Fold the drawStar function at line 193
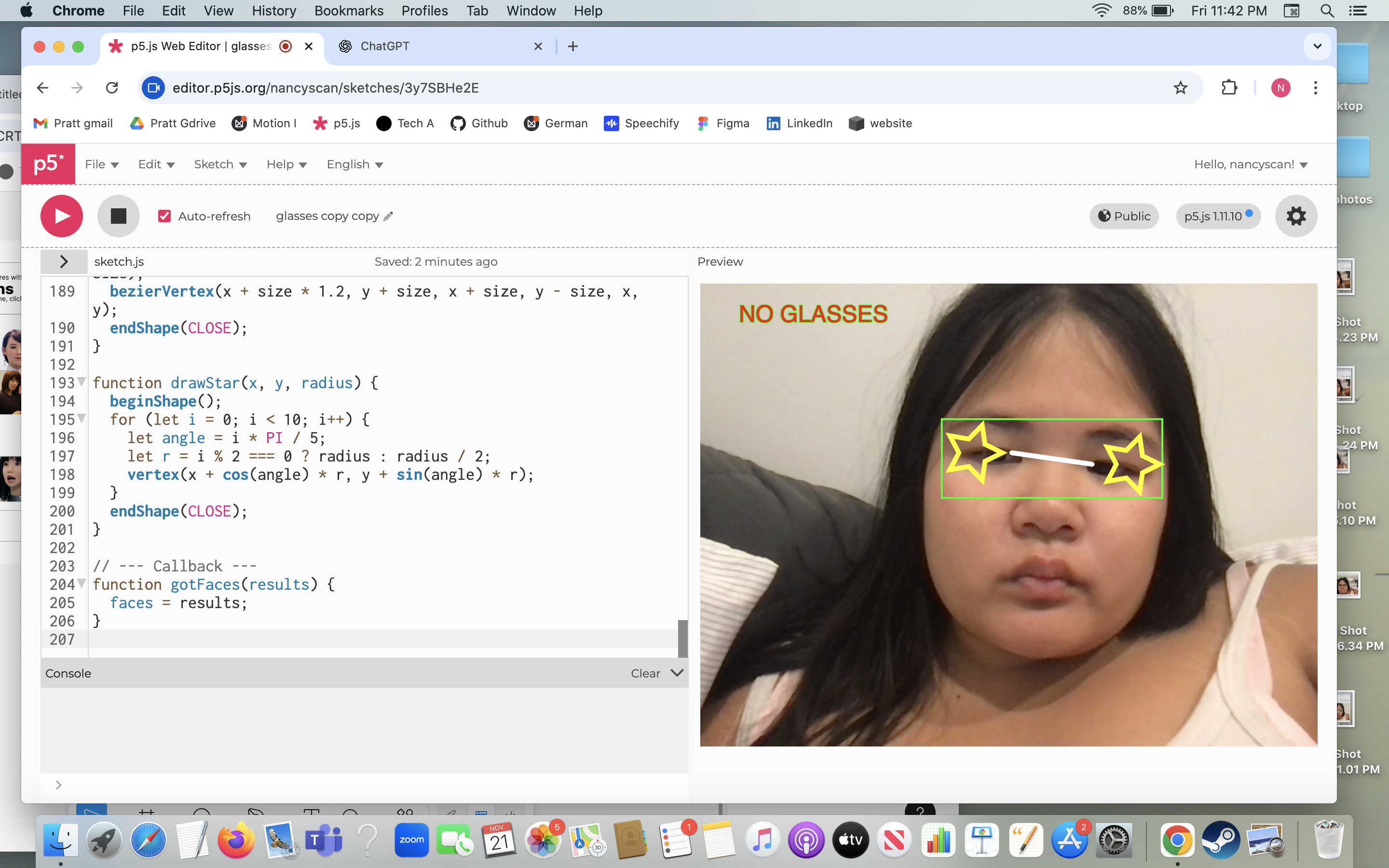1389x868 pixels. (82, 381)
